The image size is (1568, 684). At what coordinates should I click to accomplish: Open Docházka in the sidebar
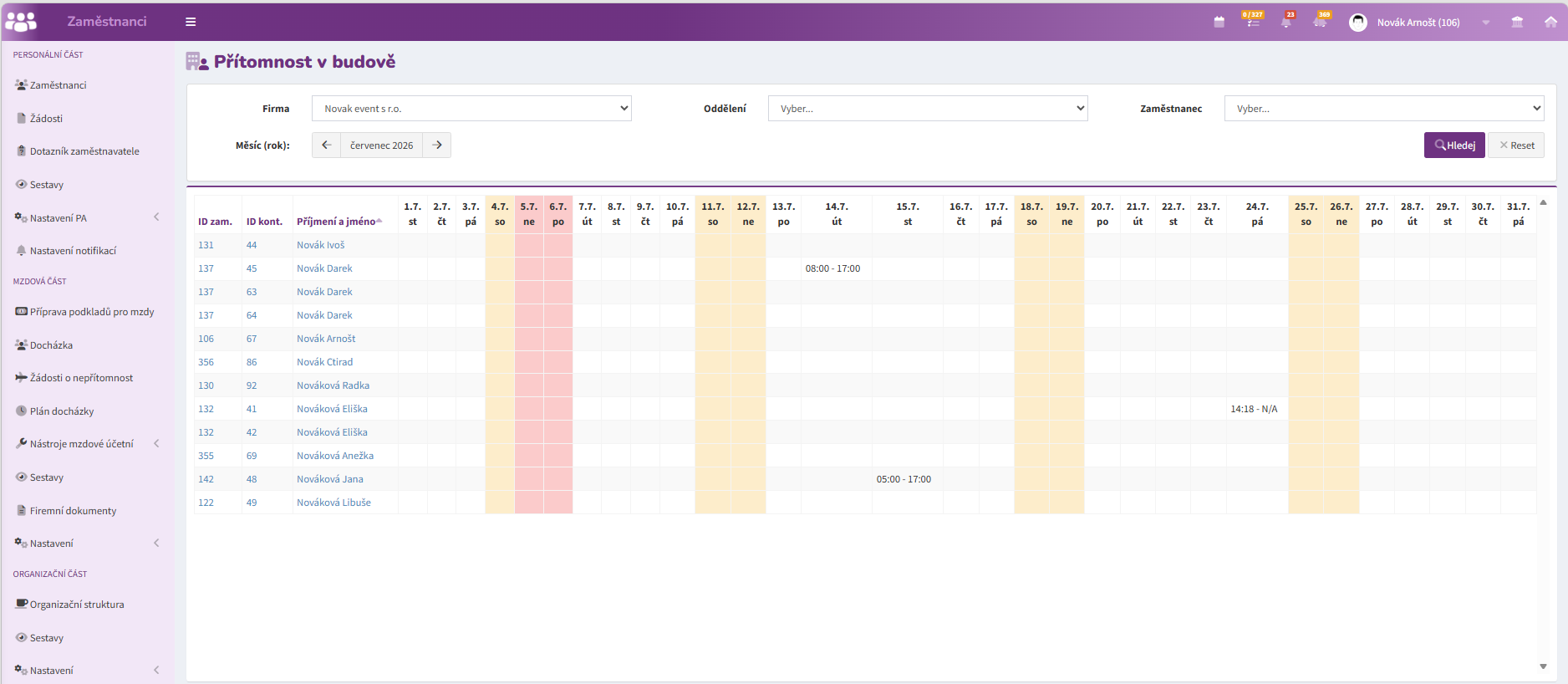[51, 345]
